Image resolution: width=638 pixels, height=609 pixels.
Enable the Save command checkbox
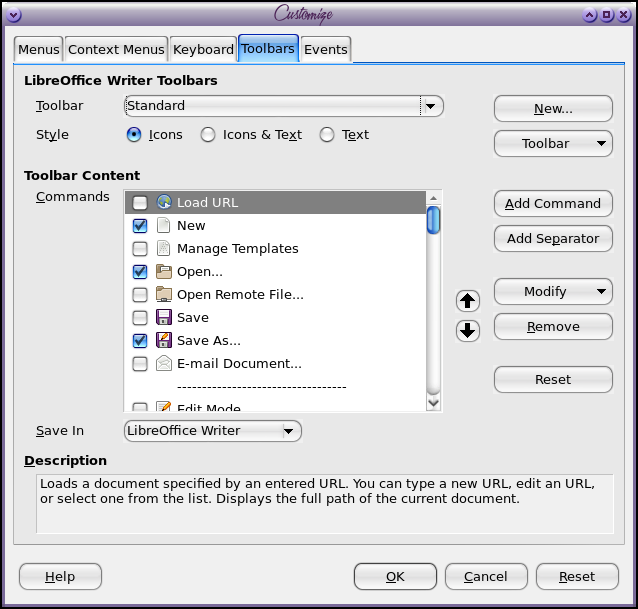[x=140, y=318]
